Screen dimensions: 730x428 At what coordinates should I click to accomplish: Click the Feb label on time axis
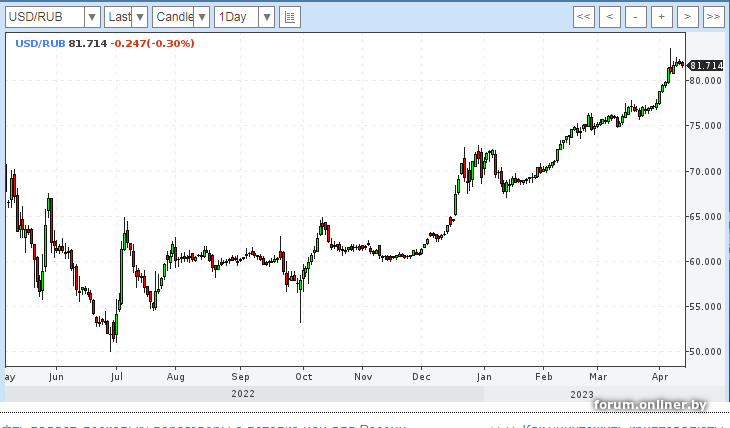[x=543, y=376]
